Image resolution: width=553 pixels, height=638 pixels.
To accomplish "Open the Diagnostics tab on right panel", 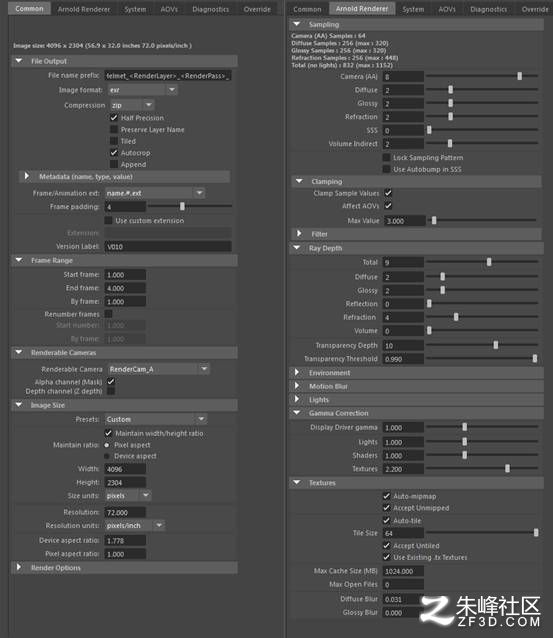I will (x=488, y=9).
